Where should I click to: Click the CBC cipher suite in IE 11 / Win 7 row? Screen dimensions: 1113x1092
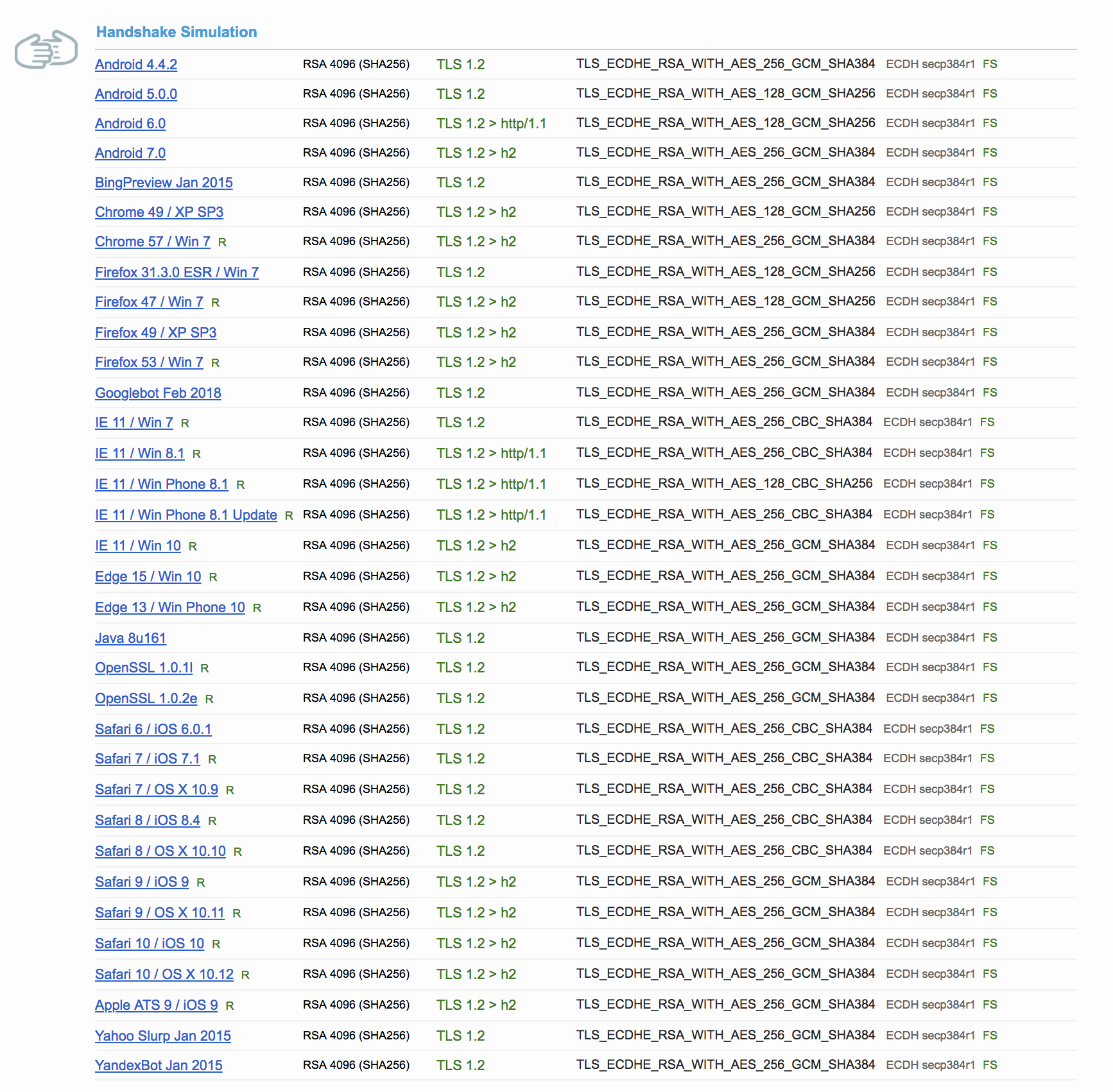(724, 422)
